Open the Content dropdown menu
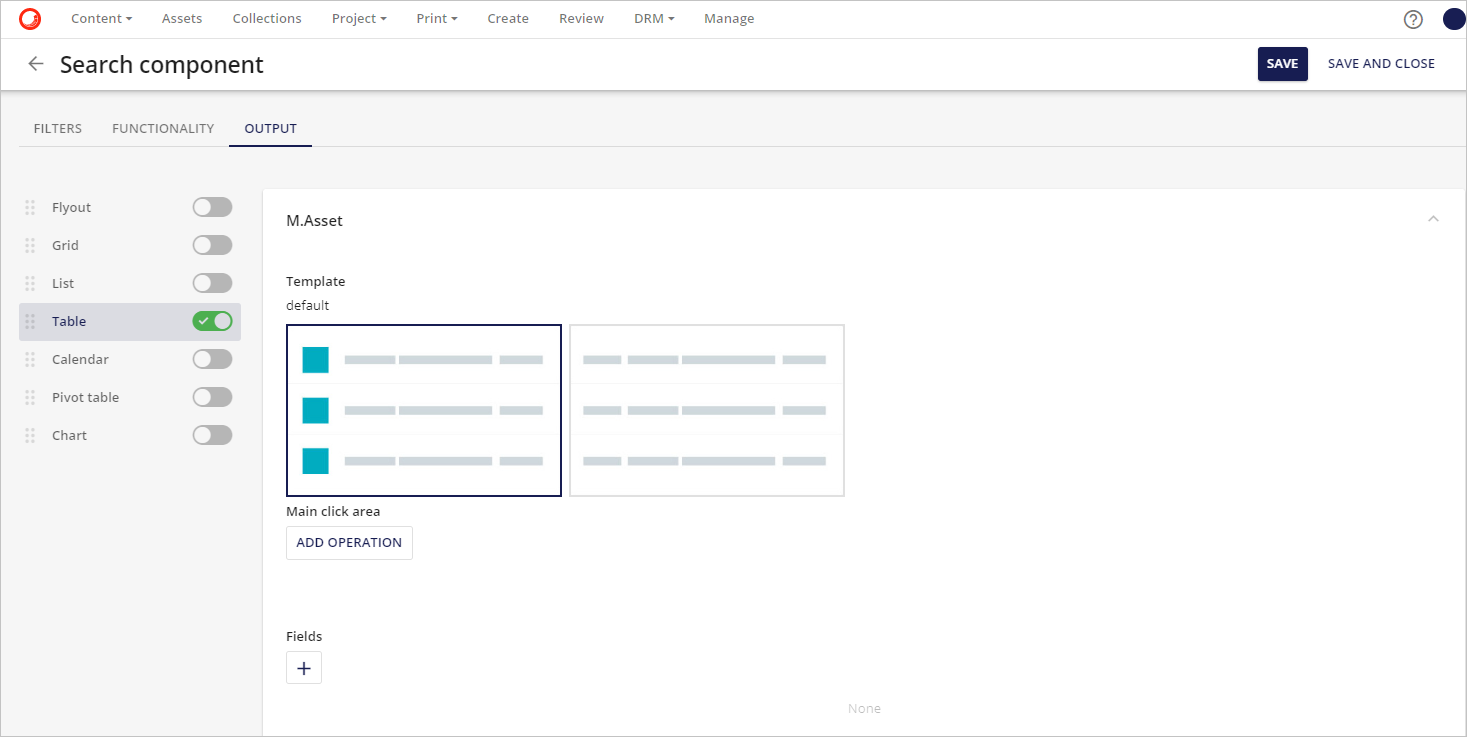Screen dimensions: 1467x737 tap(101, 19)
